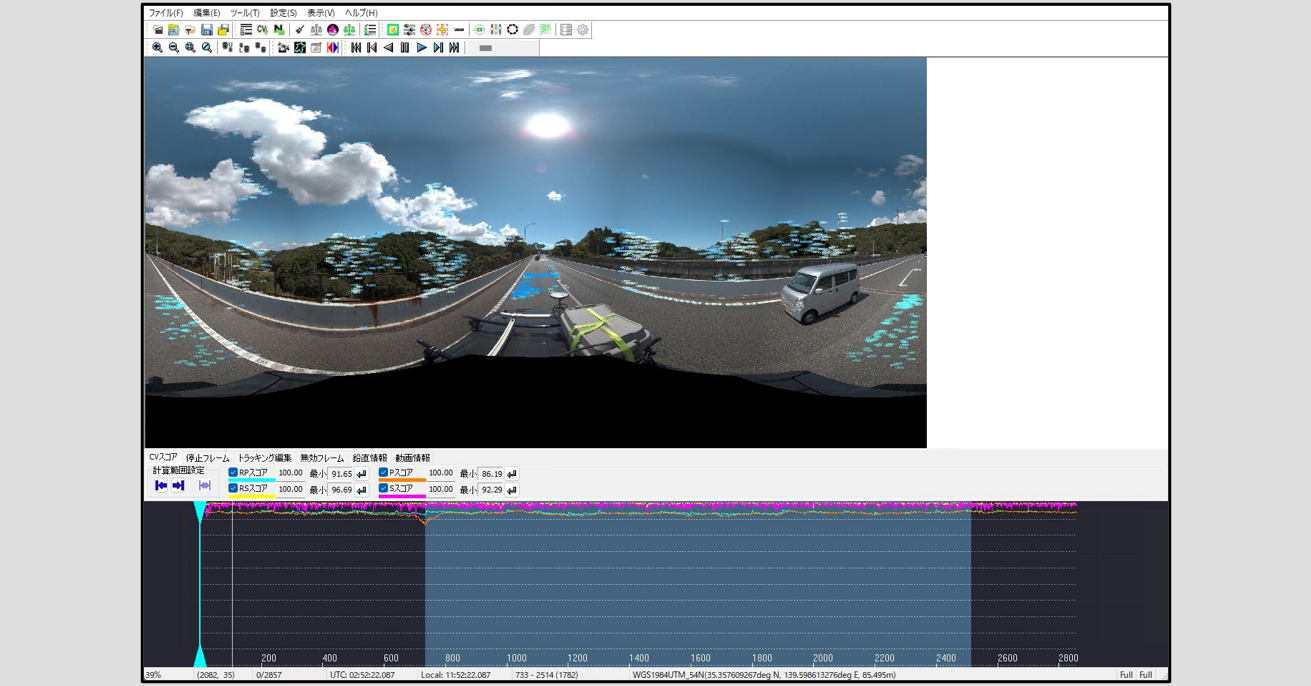Switch to the 停止フレーム tab
This screenshot has height=686, width=1311.
pos(207,458)
